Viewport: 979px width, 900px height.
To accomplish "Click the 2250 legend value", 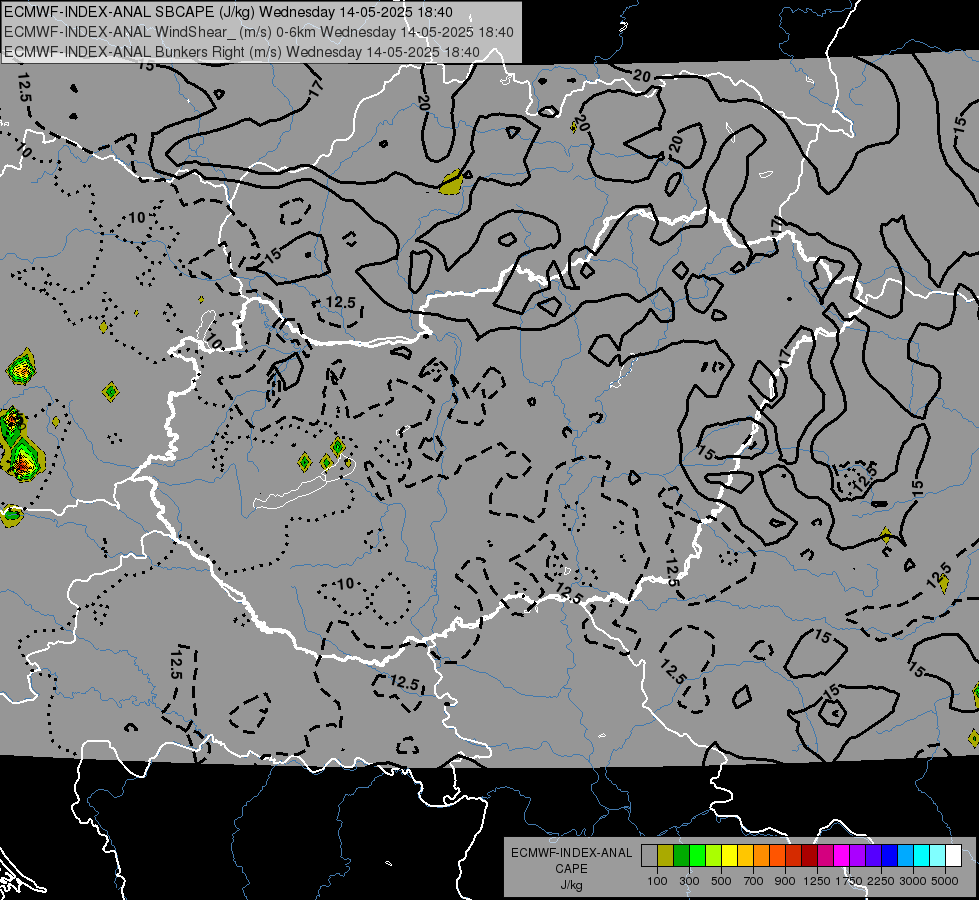I will click(x=881, y=881).
